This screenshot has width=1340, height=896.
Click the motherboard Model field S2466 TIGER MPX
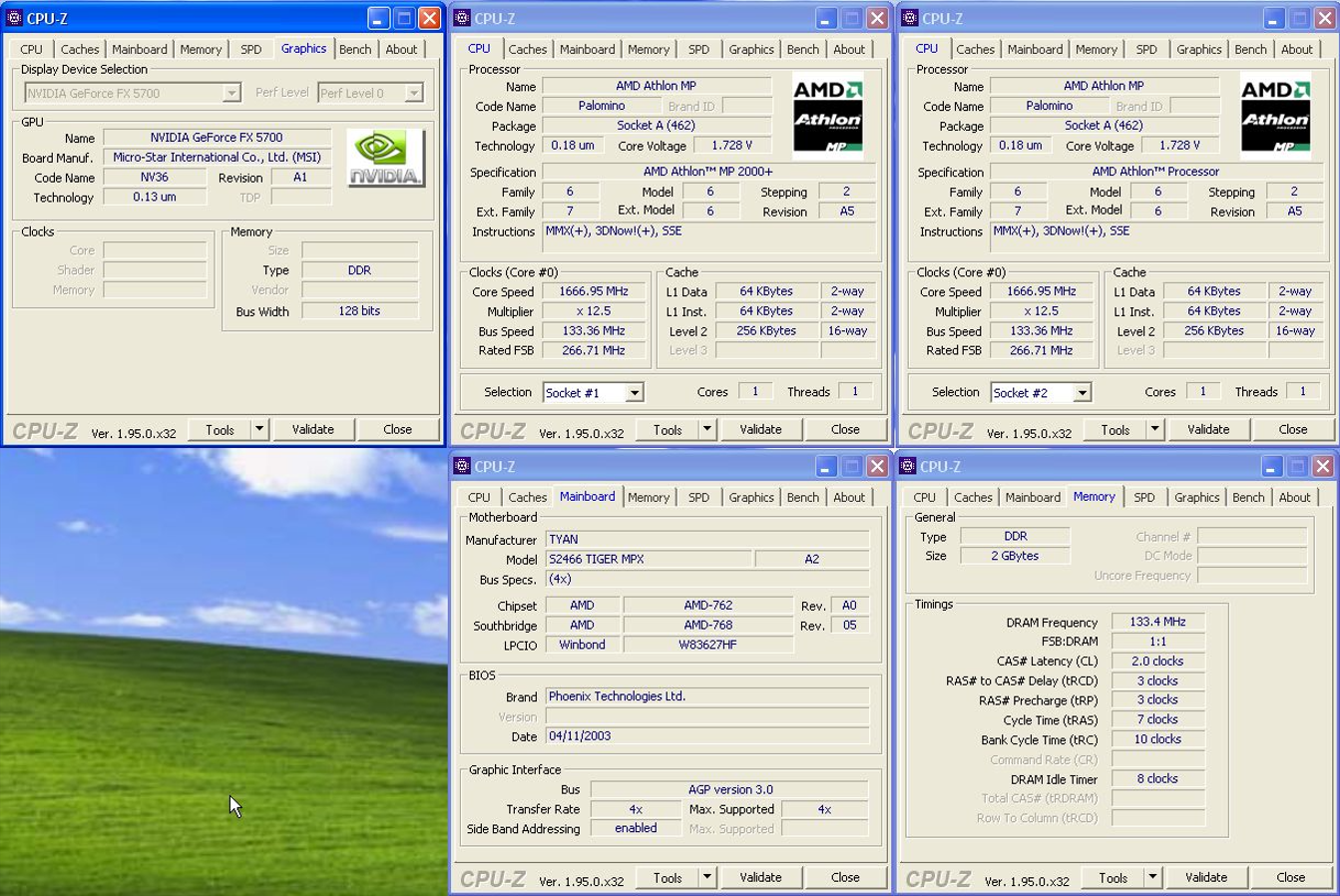click(649, 559)
